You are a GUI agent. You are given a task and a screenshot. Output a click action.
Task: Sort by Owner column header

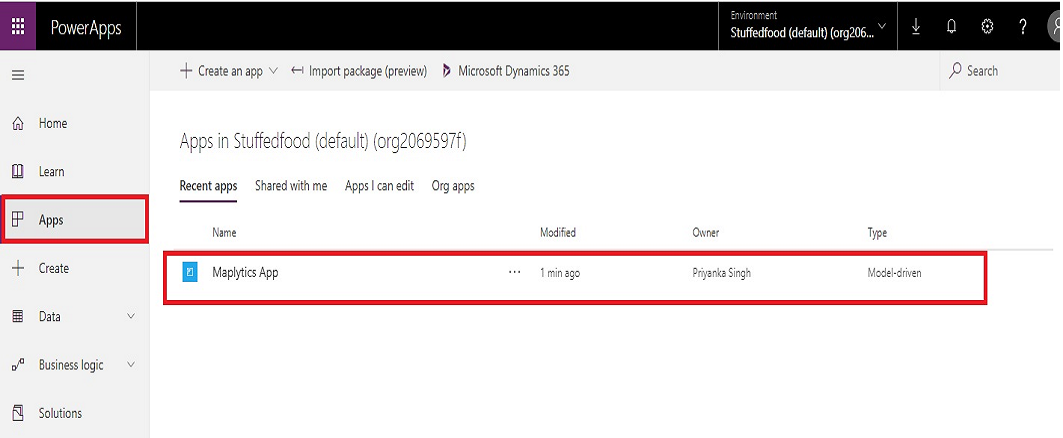point(705,233)
